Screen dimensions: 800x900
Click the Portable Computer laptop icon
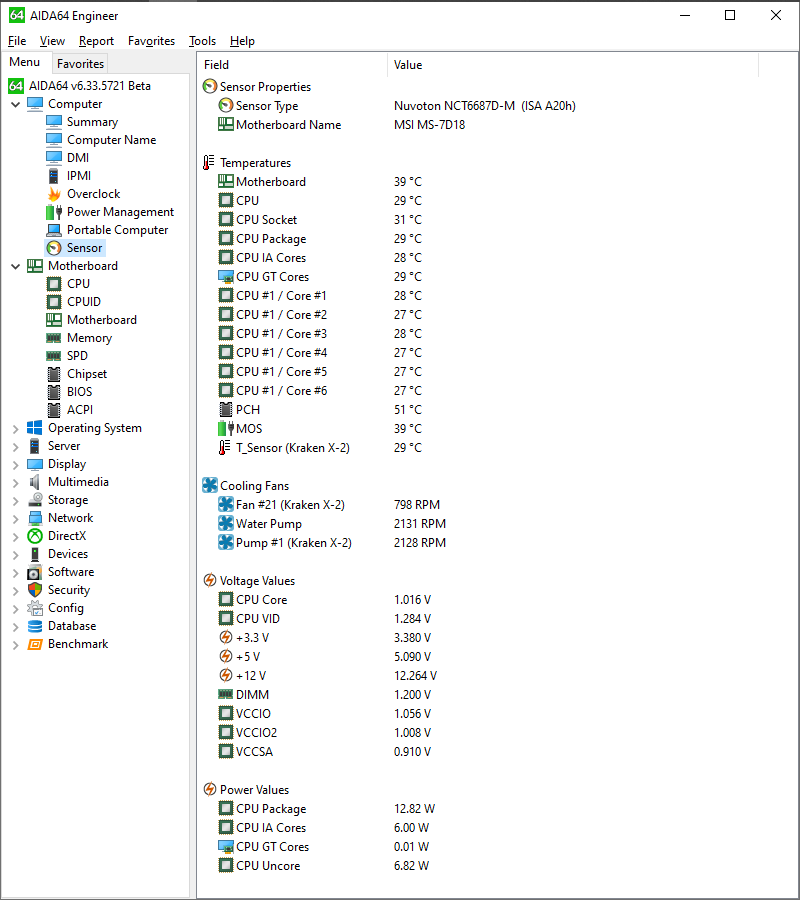(54, 230)
